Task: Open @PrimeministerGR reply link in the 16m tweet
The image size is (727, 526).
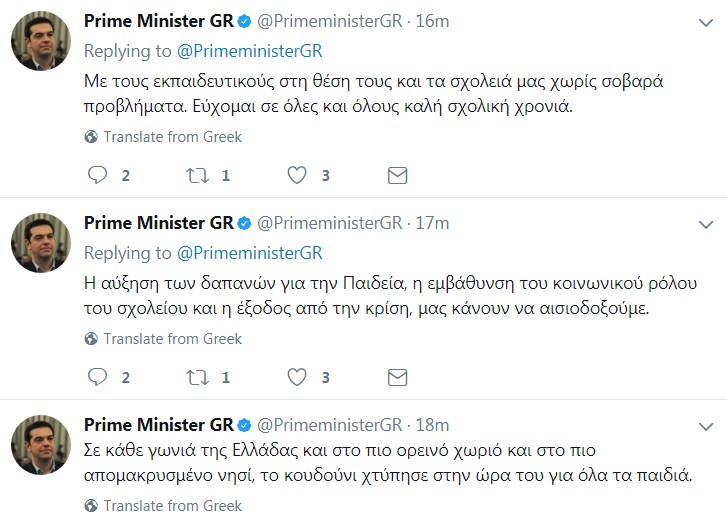Action: click(x=250, y=51)
